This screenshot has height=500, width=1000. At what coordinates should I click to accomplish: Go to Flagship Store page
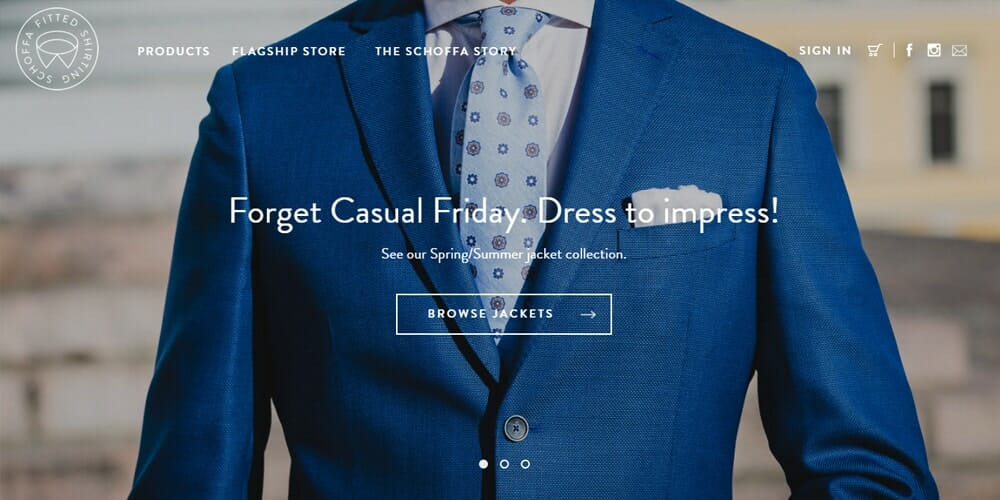click(x=289, y=51)
